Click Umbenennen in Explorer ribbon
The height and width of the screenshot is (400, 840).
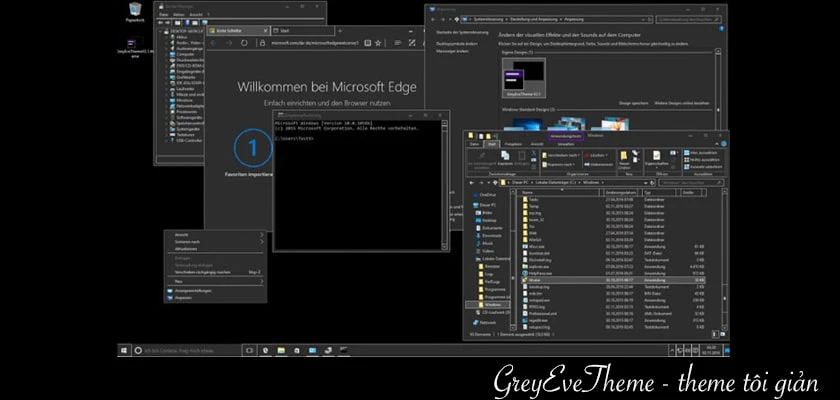pyautogui.click(x=598, y=164)
